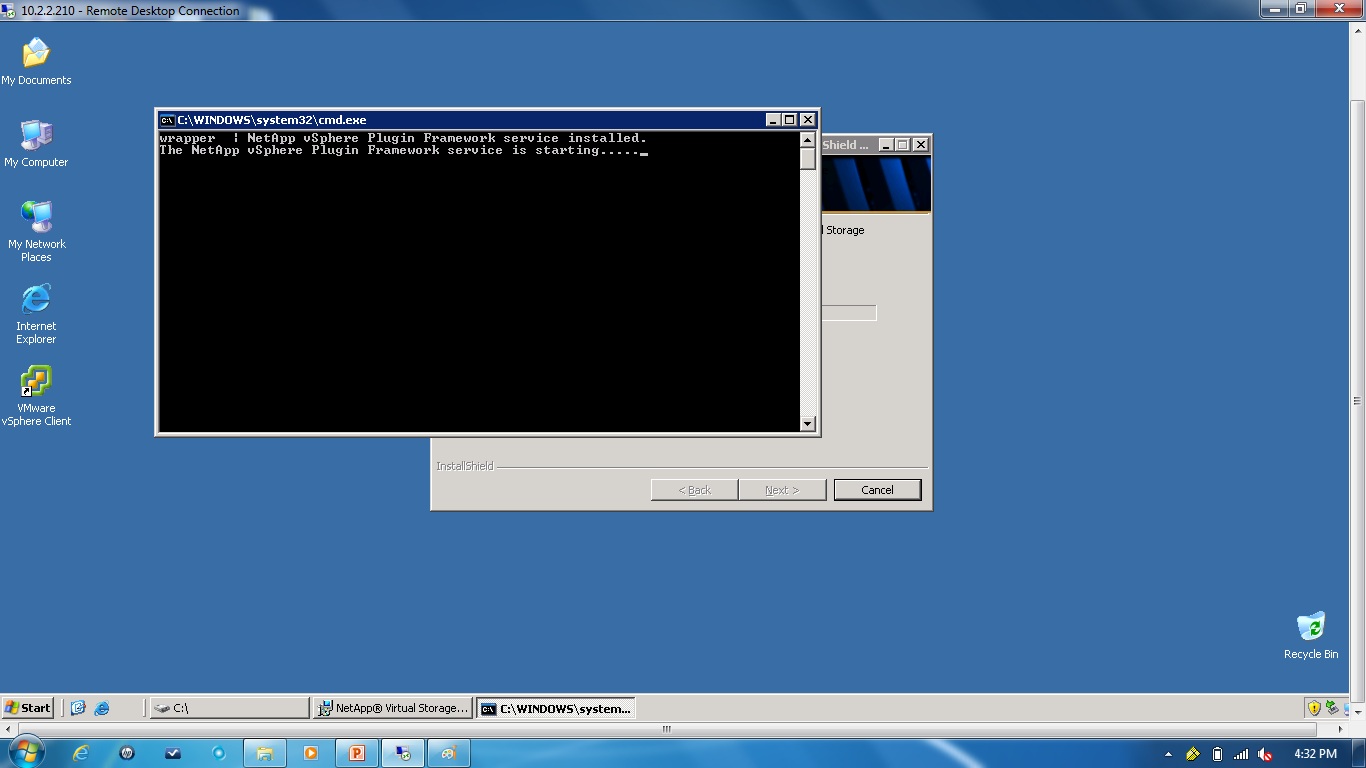Click the battery icon in the Windows 7 tray

[1216, 753]
